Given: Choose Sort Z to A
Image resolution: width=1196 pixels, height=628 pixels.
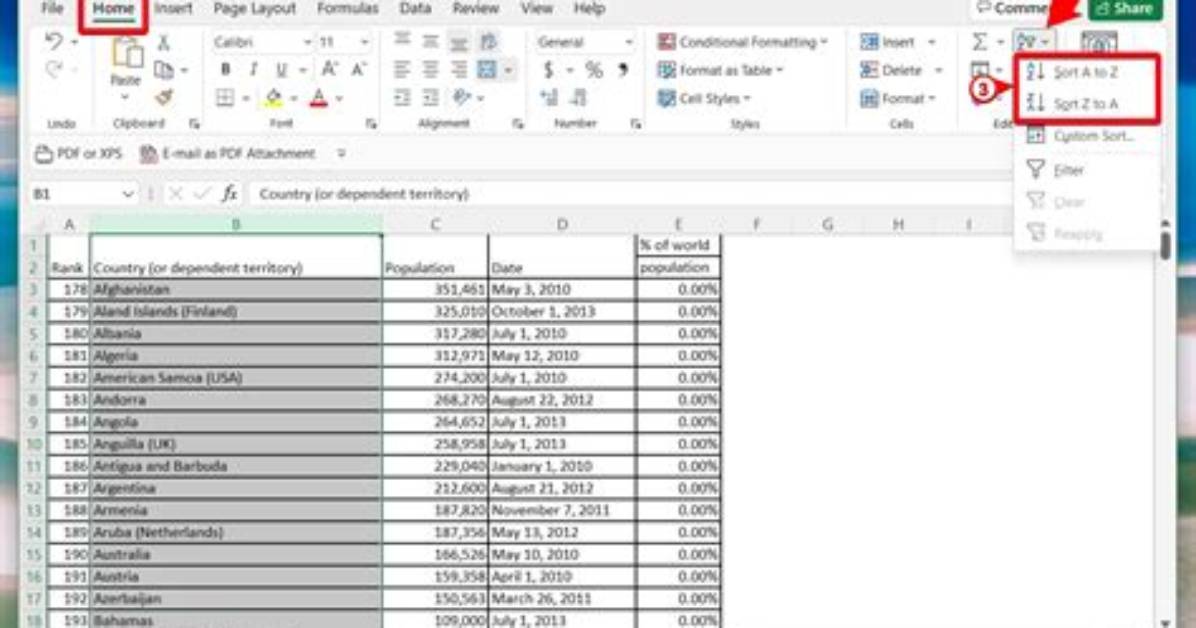Looking at the screenshot, I should [1086, 104].
